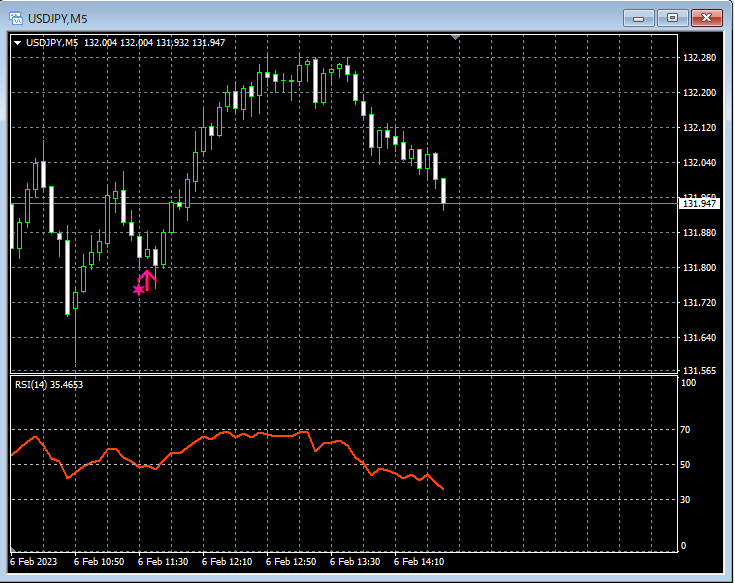Click the 131.720 price scale label
Viewport: 735px width, 583px height.
[699, 303]
